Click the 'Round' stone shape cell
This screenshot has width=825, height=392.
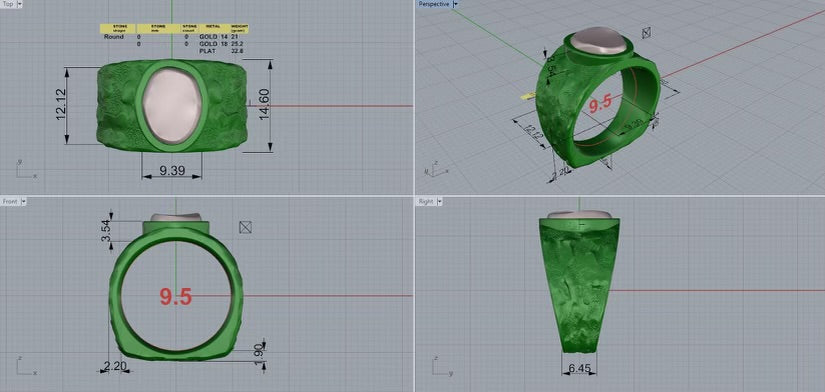(x=114, y=37)
